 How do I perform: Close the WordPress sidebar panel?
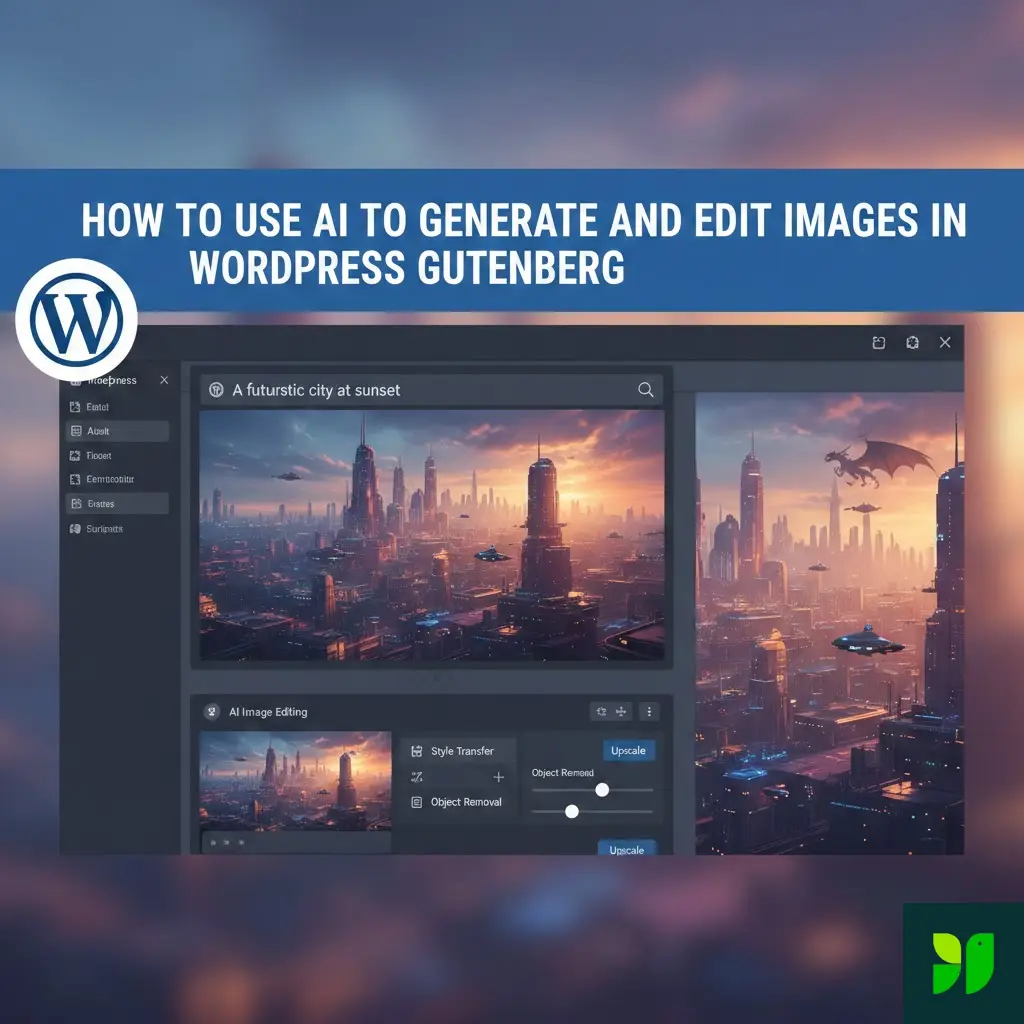[x=164, y=380]
